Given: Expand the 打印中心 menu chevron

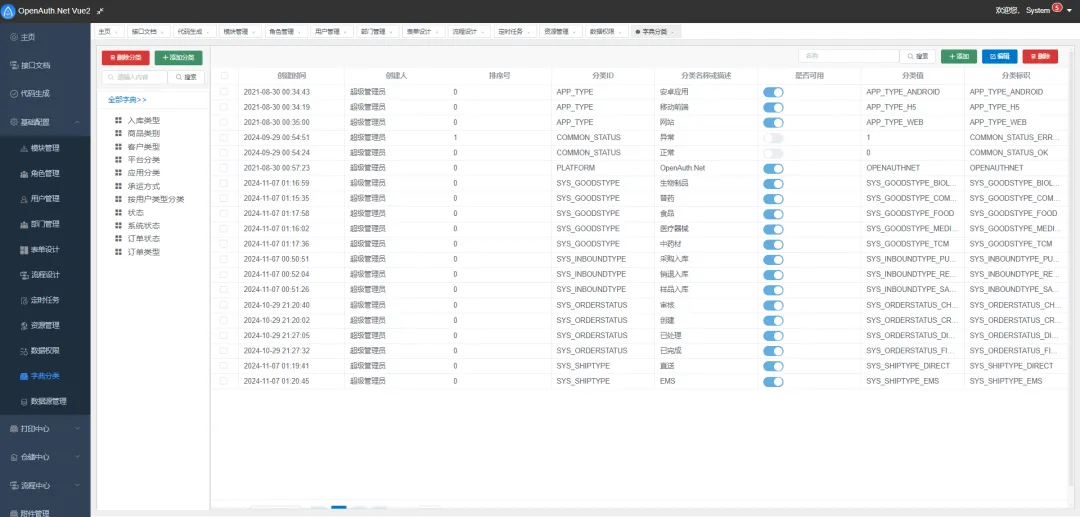Looking at the screenshot, I should coord(77,428).
